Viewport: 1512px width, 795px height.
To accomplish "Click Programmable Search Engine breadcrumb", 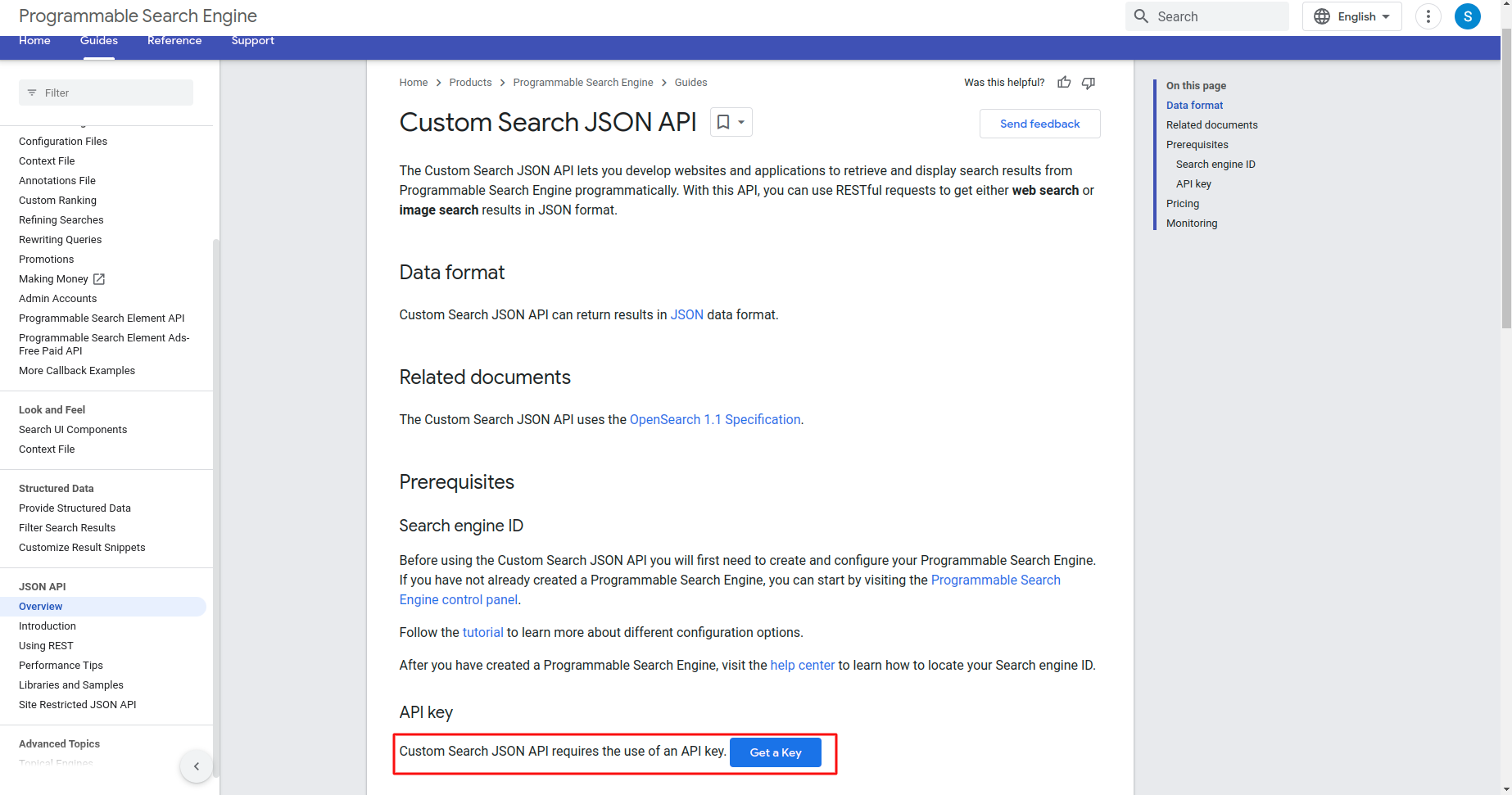I will 582,83.
